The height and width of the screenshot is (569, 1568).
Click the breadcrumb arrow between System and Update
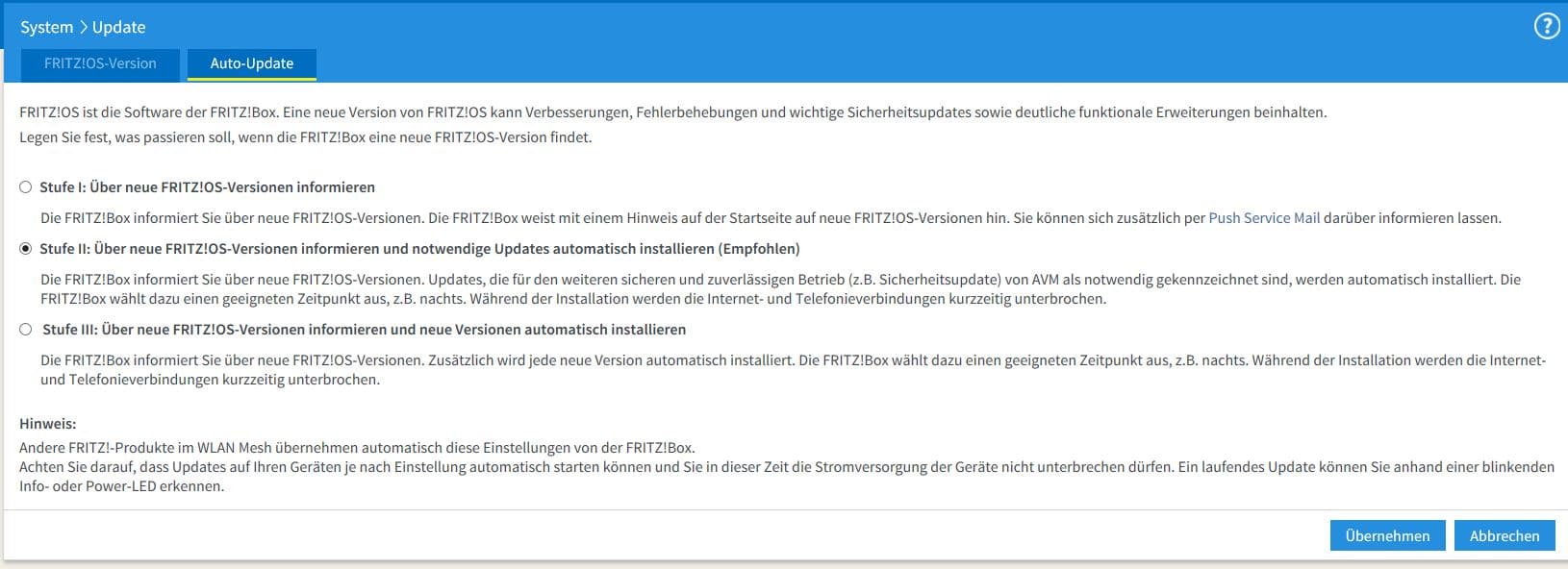pyautogui.click(x=83, y=27)
